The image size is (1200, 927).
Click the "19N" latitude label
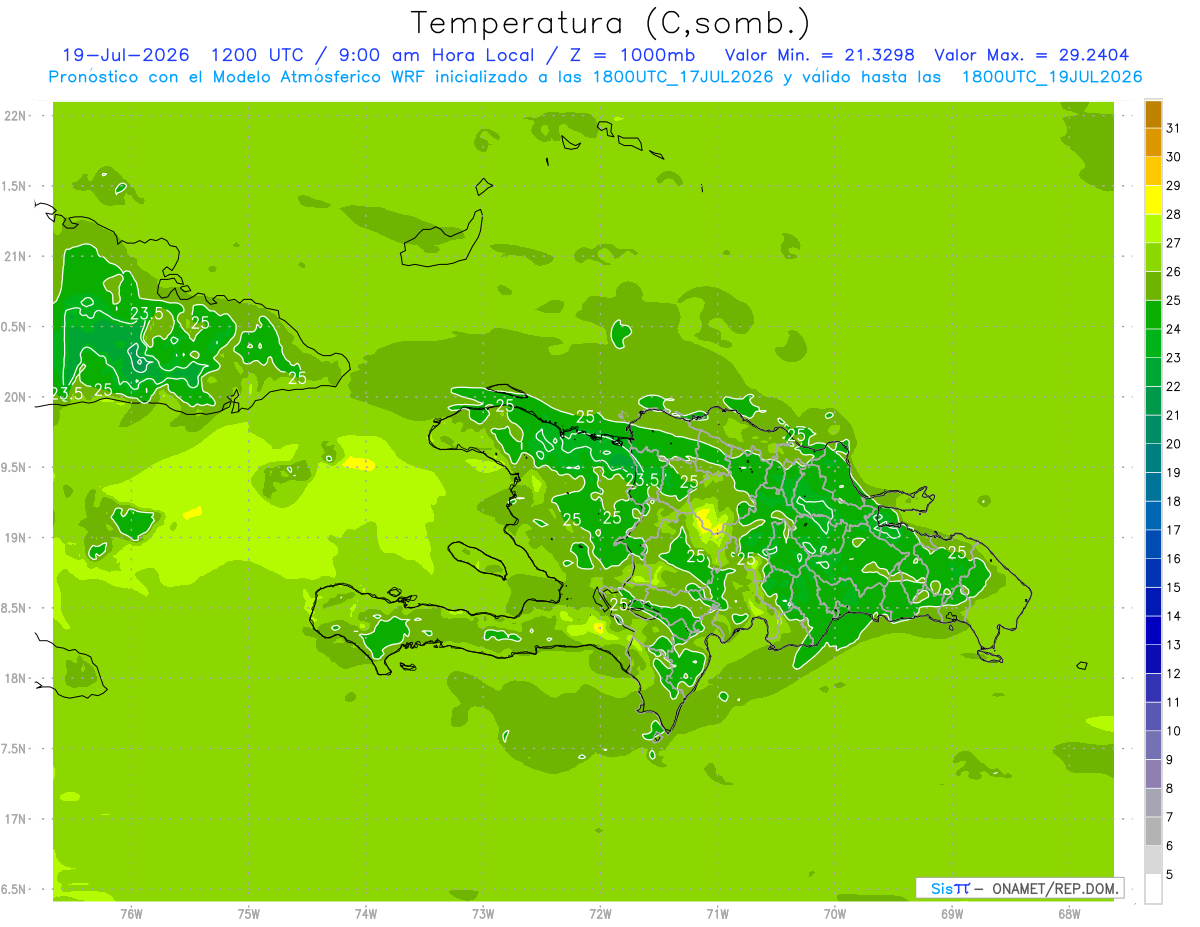(x=15, y=538)
